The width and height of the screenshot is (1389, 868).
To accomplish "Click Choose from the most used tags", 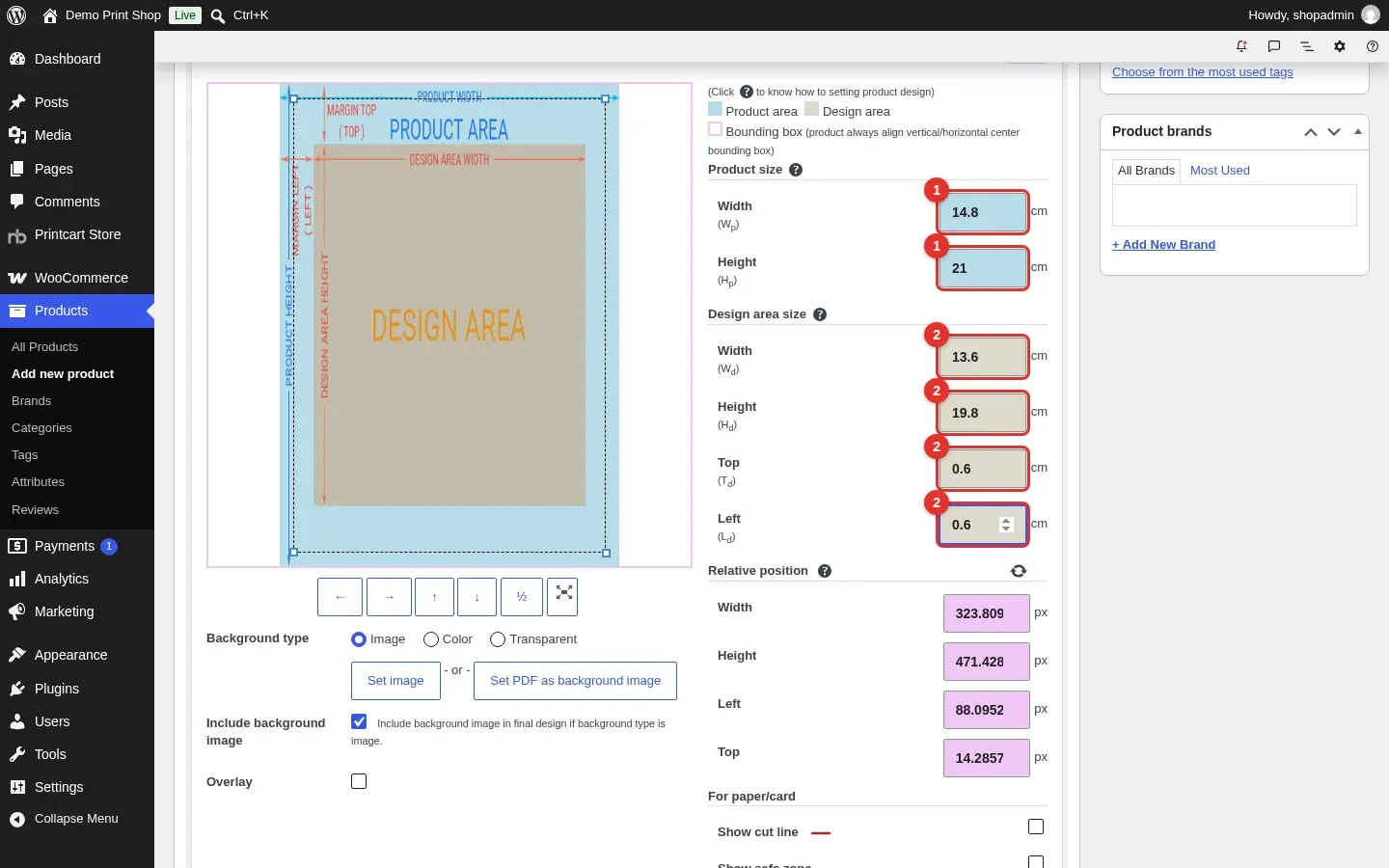I will point(1202,72).
